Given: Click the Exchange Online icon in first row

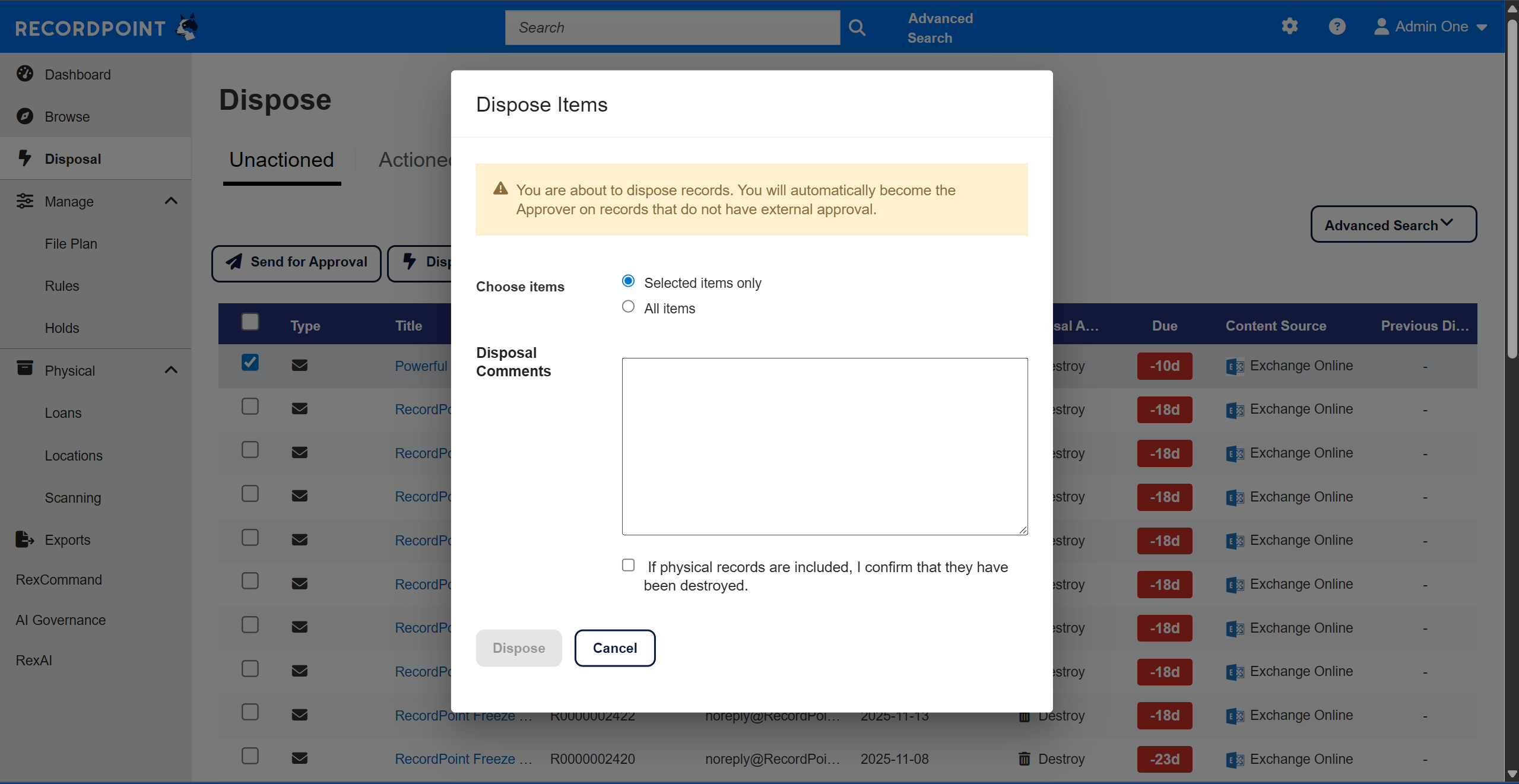Looking at the screenshot, I should (1235, 366).
